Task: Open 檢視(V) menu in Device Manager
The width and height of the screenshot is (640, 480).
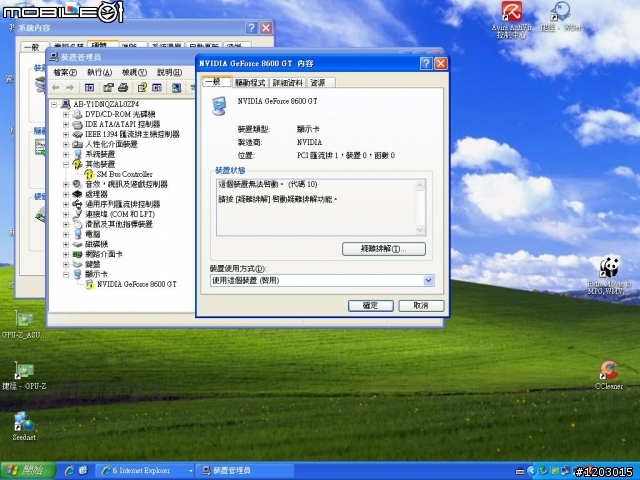Action: 134,73
